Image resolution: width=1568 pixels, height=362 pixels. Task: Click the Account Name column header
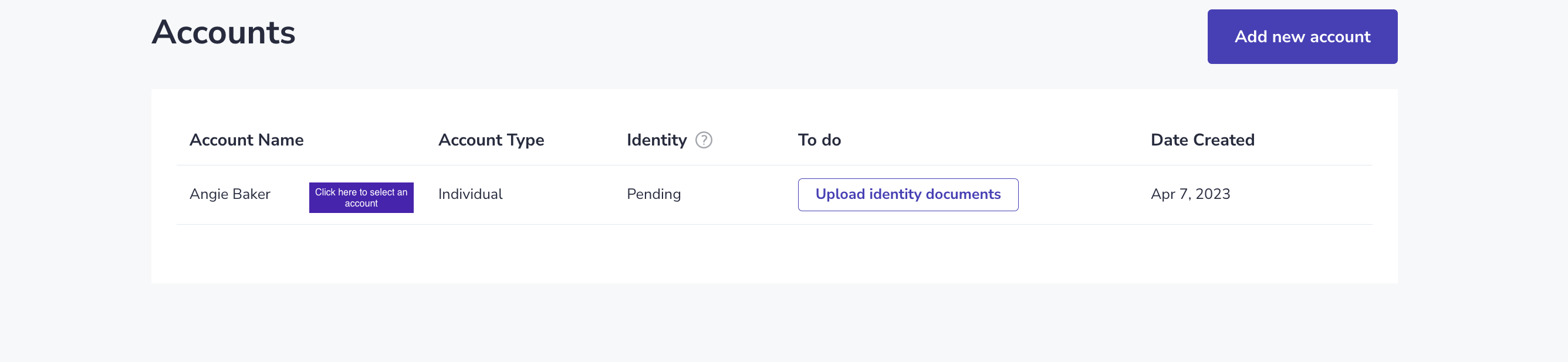(246, 140)
